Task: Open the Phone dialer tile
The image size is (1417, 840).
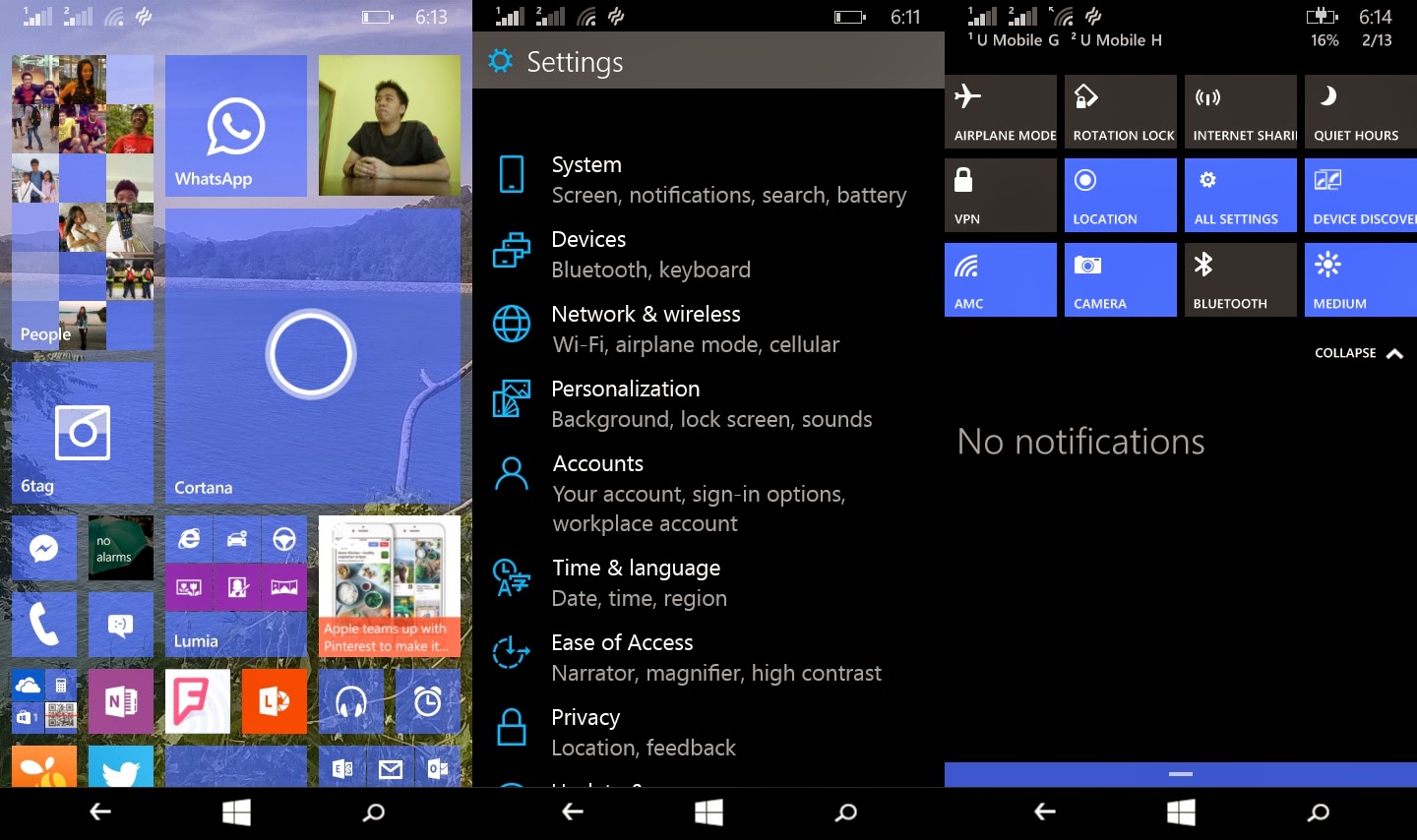Action: [x=44, y=625]
